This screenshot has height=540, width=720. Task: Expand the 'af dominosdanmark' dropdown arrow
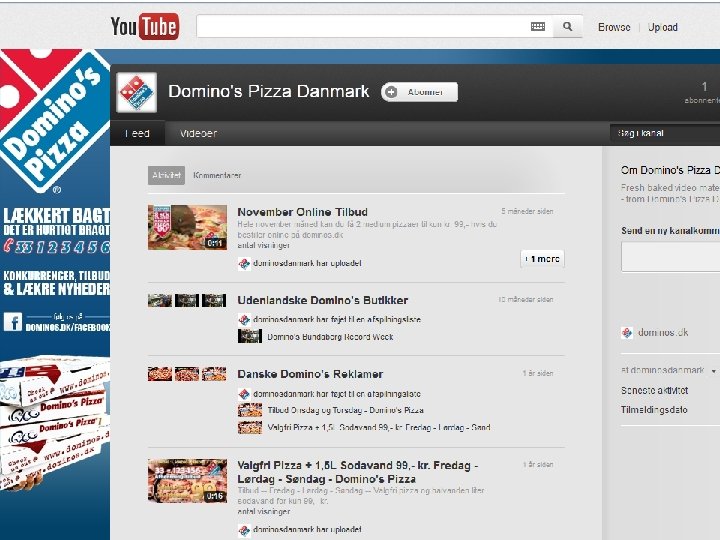click(x=714, y=371)
